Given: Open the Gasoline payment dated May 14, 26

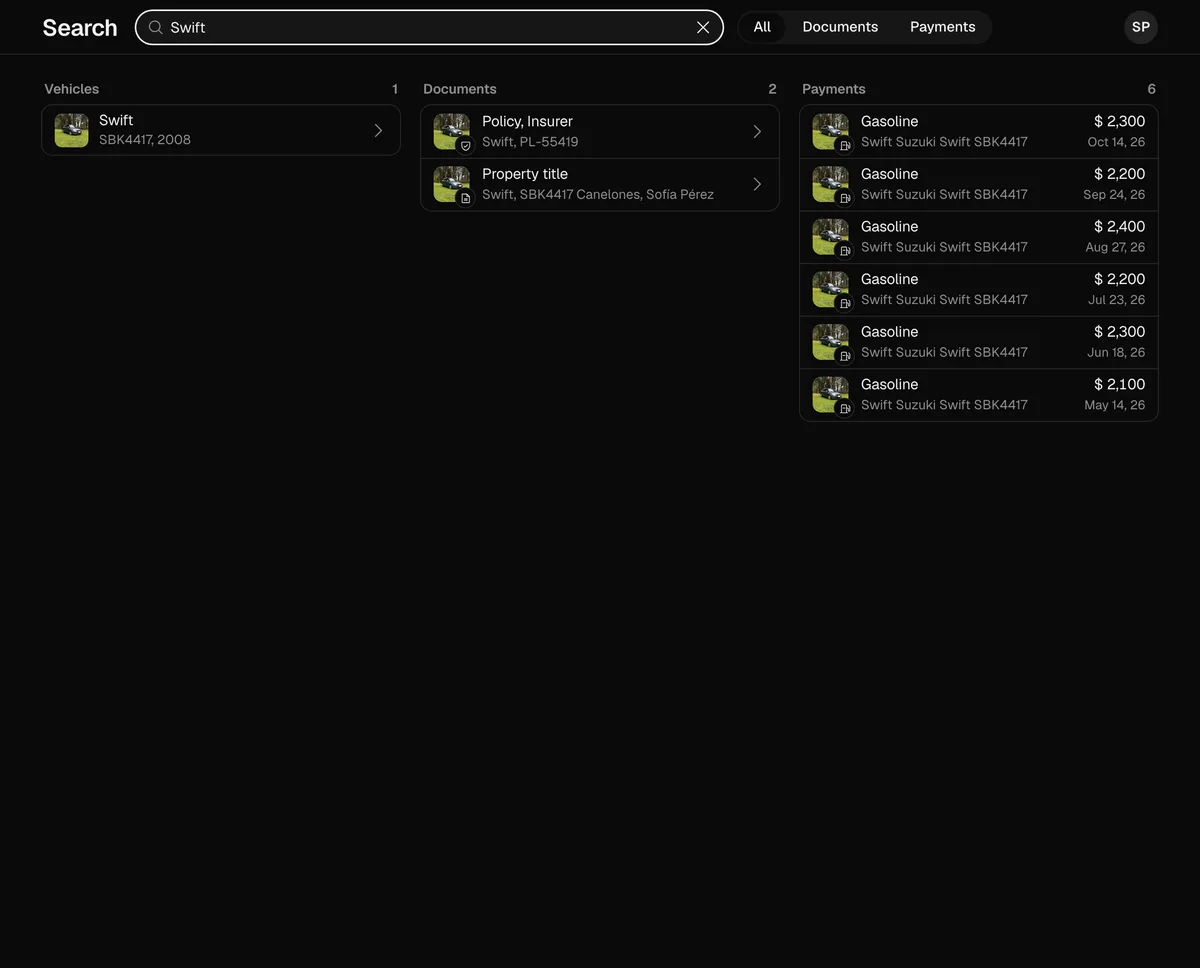Looking at the screenshot, I should coord(979,394).
